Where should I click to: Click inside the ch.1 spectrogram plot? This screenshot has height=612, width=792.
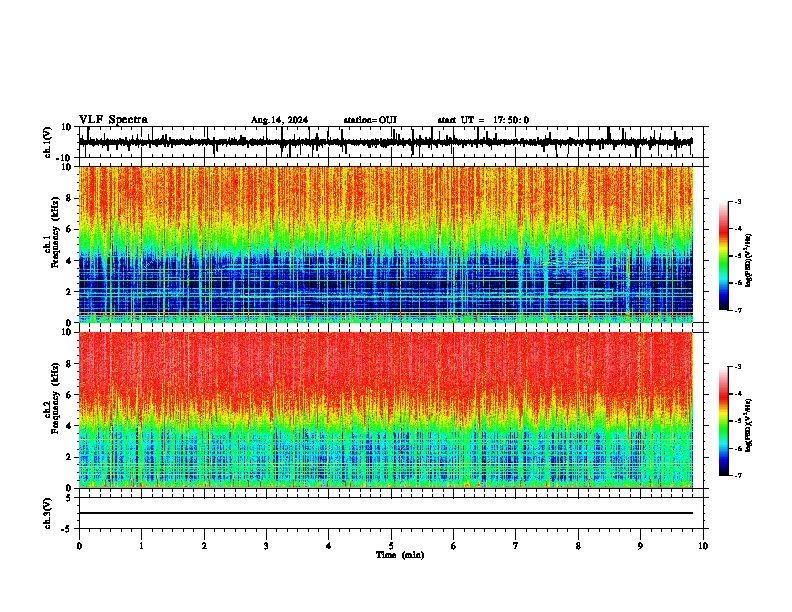pyautogui.click(x=386, y=244)
